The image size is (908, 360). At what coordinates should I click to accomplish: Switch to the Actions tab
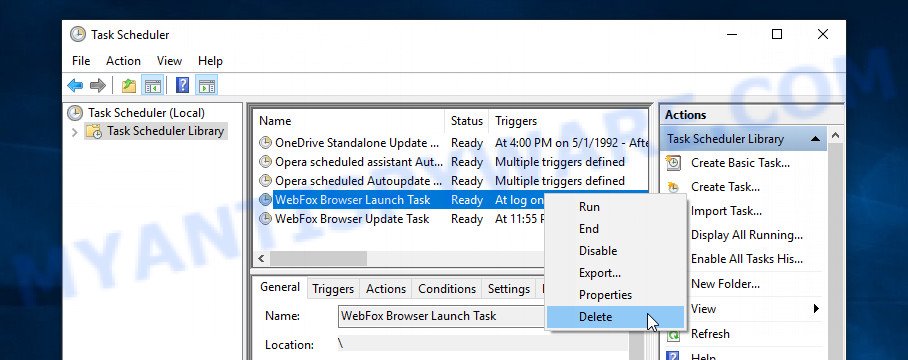pos(386,289)
